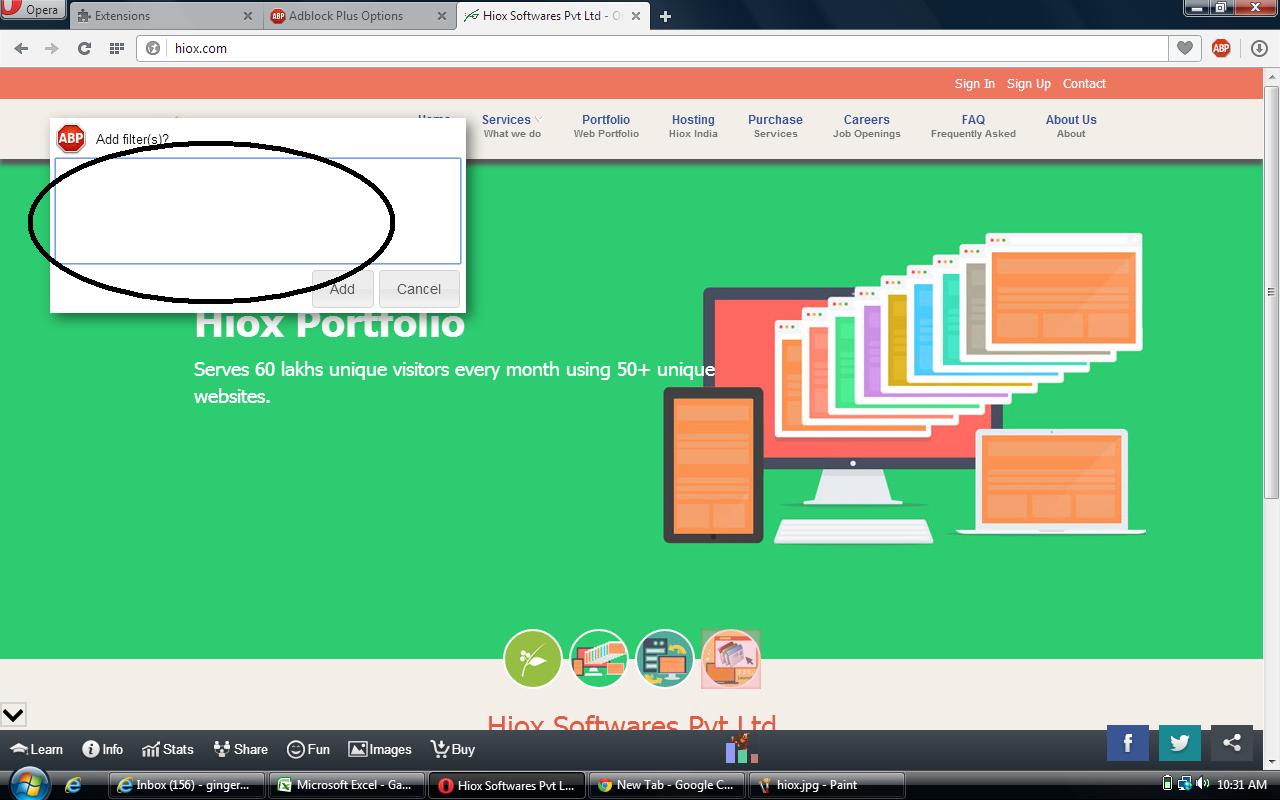
Task: Open the Contact link
Action: pyautogui.click(x=1084, y=84)
